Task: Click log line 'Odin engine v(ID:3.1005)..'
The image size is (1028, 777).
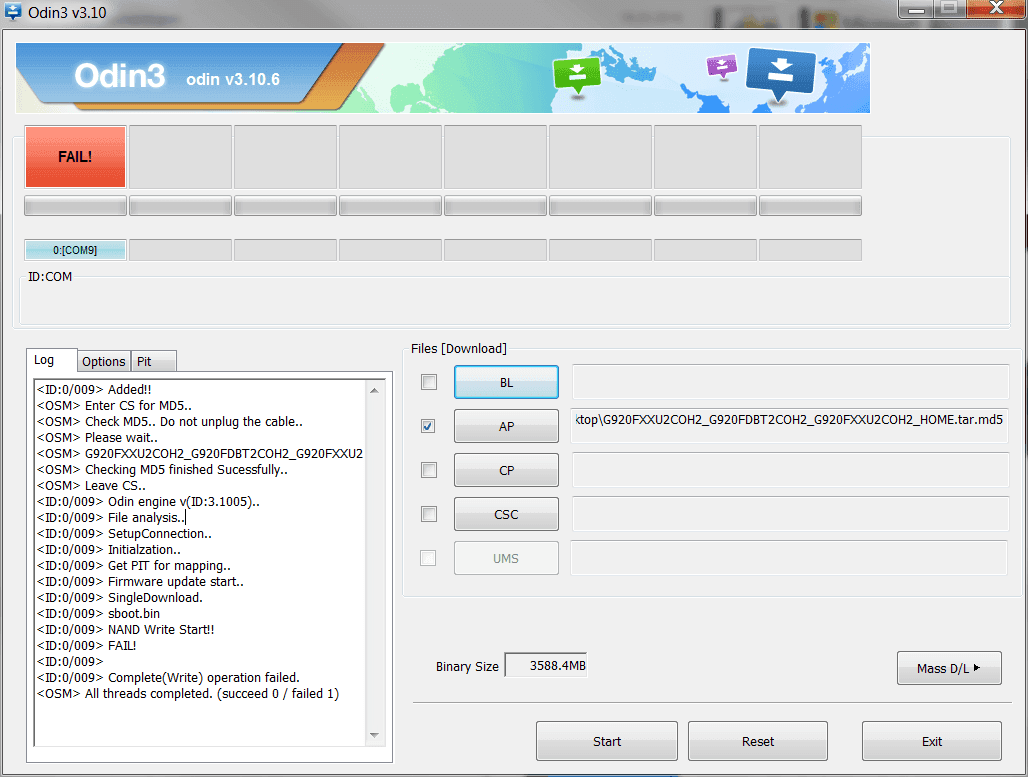Action: pos(148,502)
